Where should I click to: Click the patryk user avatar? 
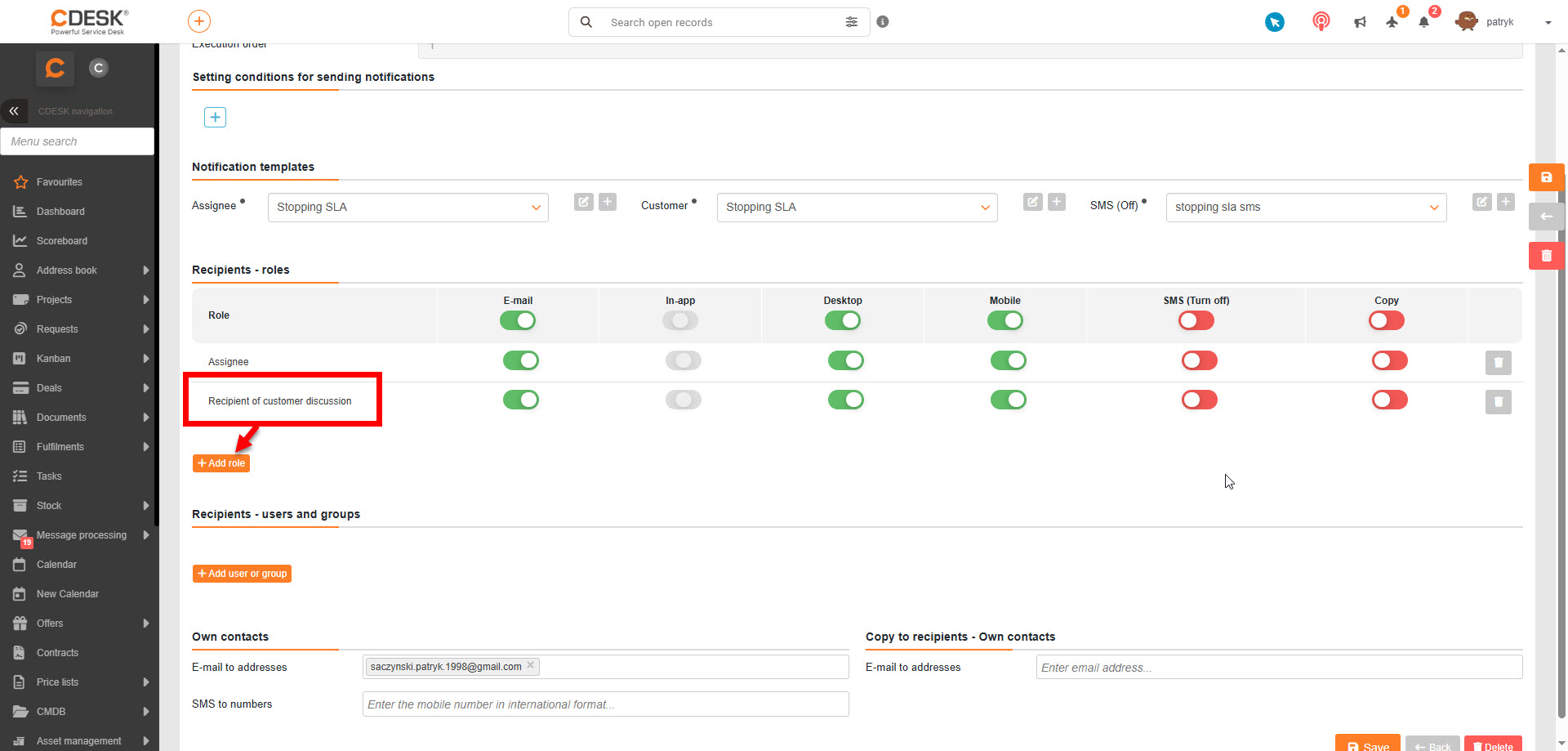coord(1467,21)
